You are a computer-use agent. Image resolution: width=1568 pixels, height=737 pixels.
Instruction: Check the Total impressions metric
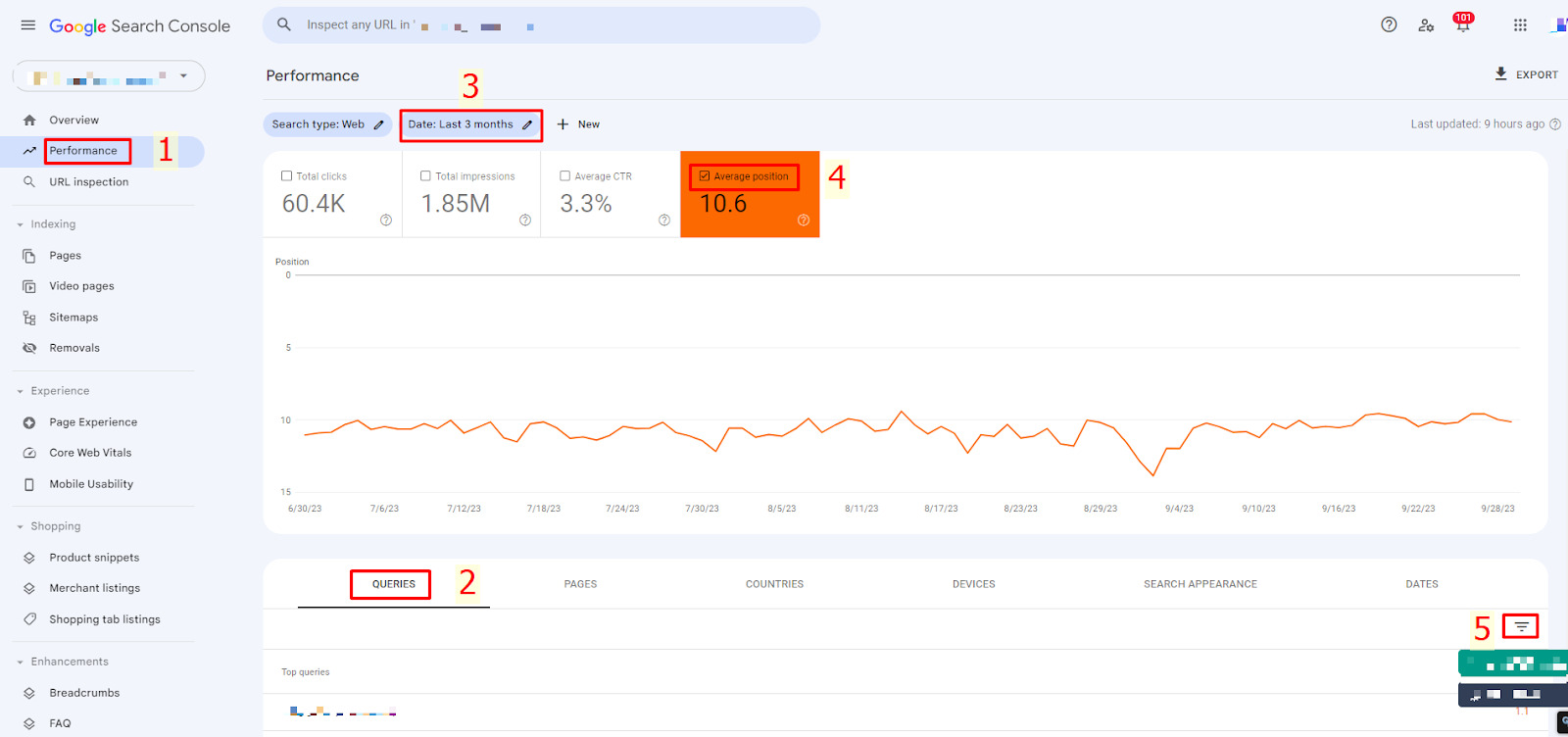tap(426, 176)
